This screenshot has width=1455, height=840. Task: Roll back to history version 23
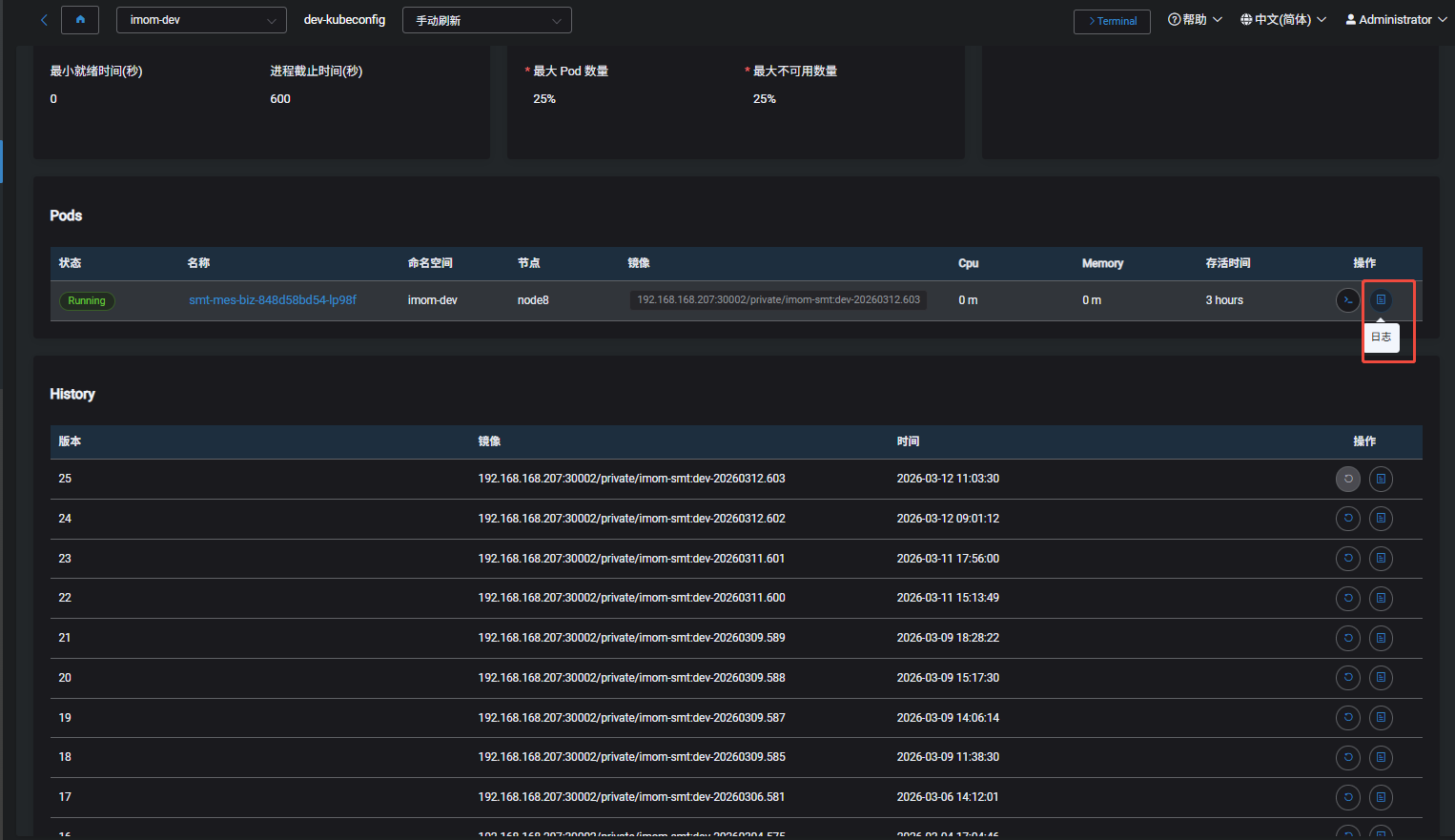click(x=1347, y=559)
